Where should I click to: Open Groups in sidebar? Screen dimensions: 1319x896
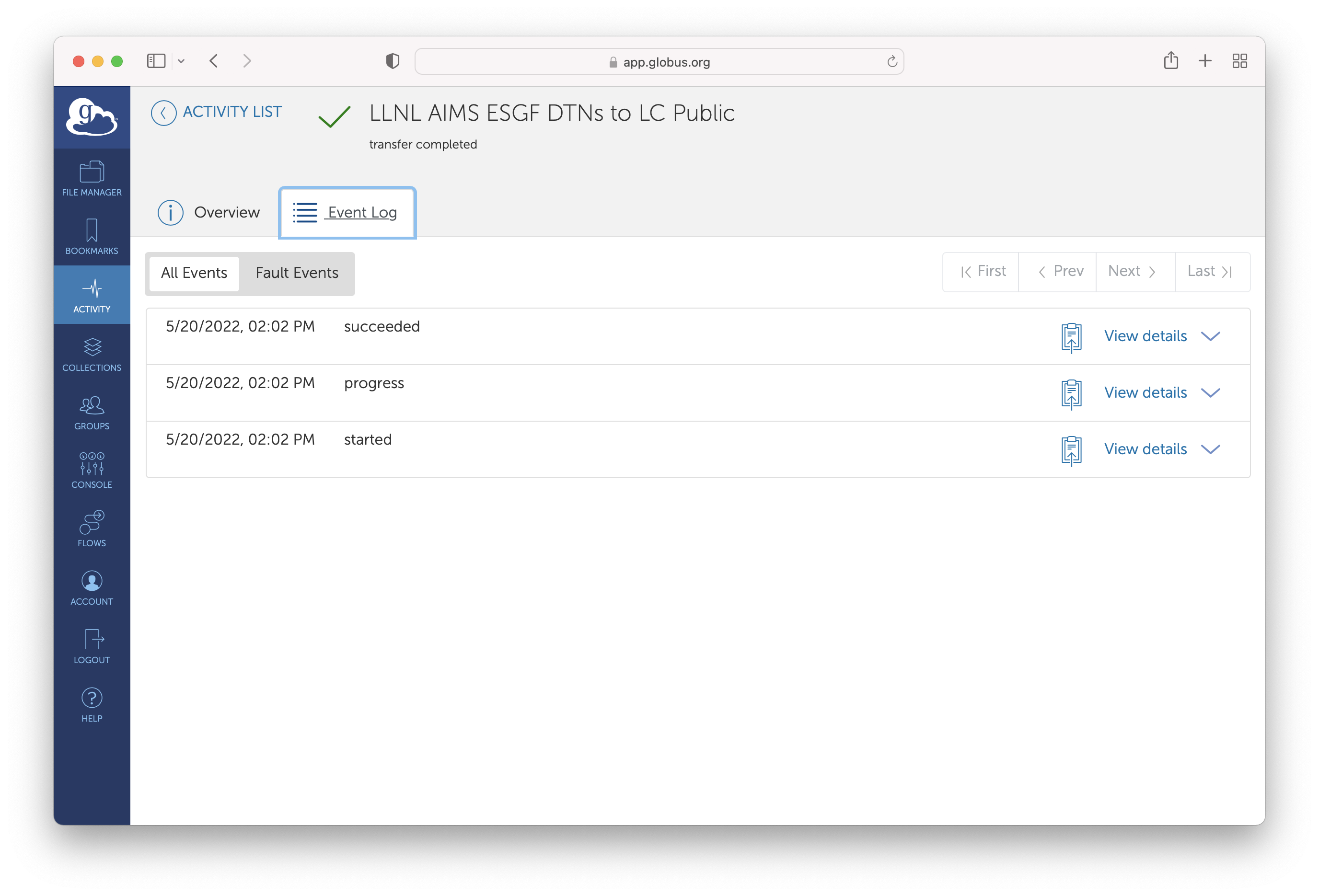[92, 413]
